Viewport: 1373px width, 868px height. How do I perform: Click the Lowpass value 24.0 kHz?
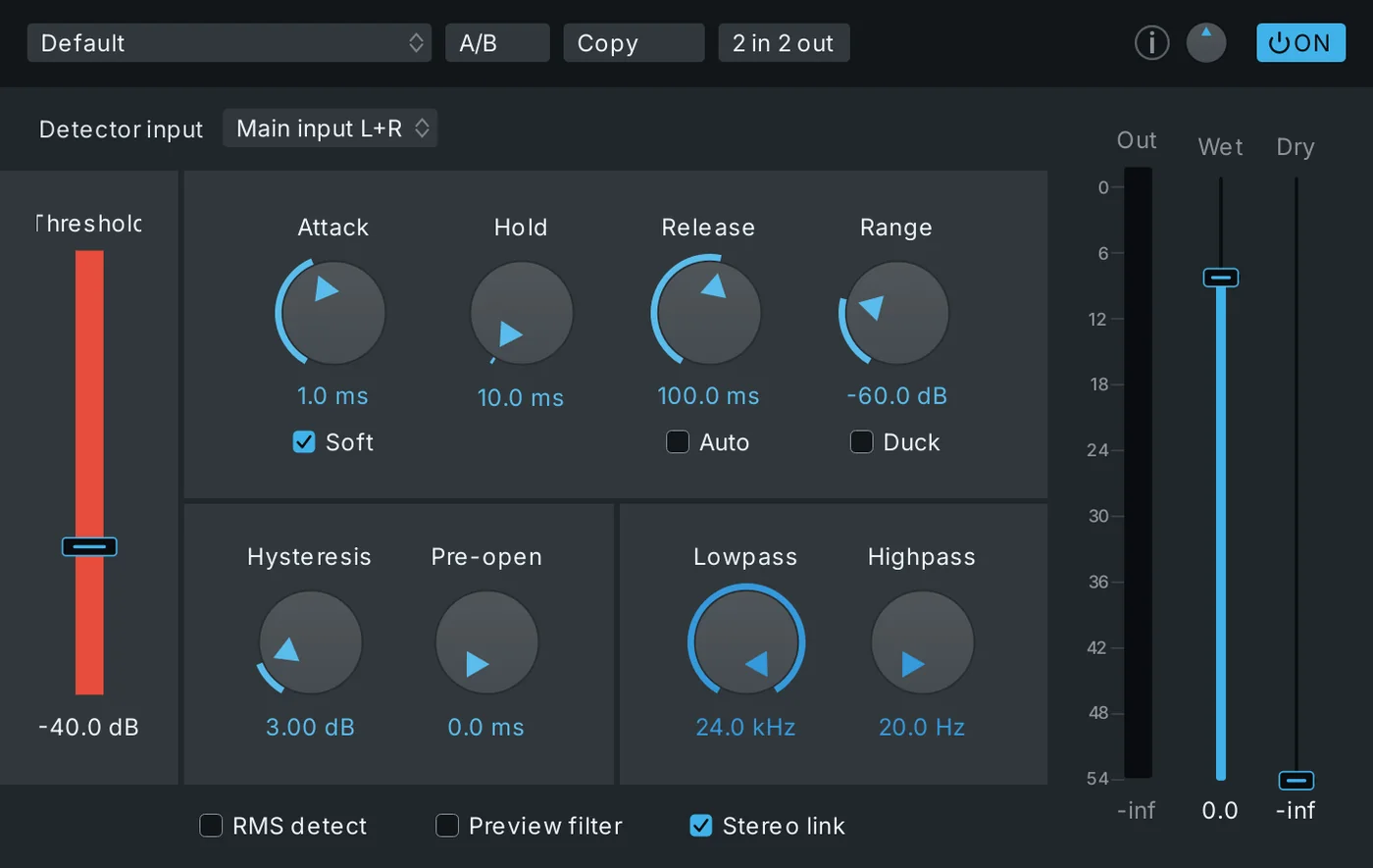[745, 728]
